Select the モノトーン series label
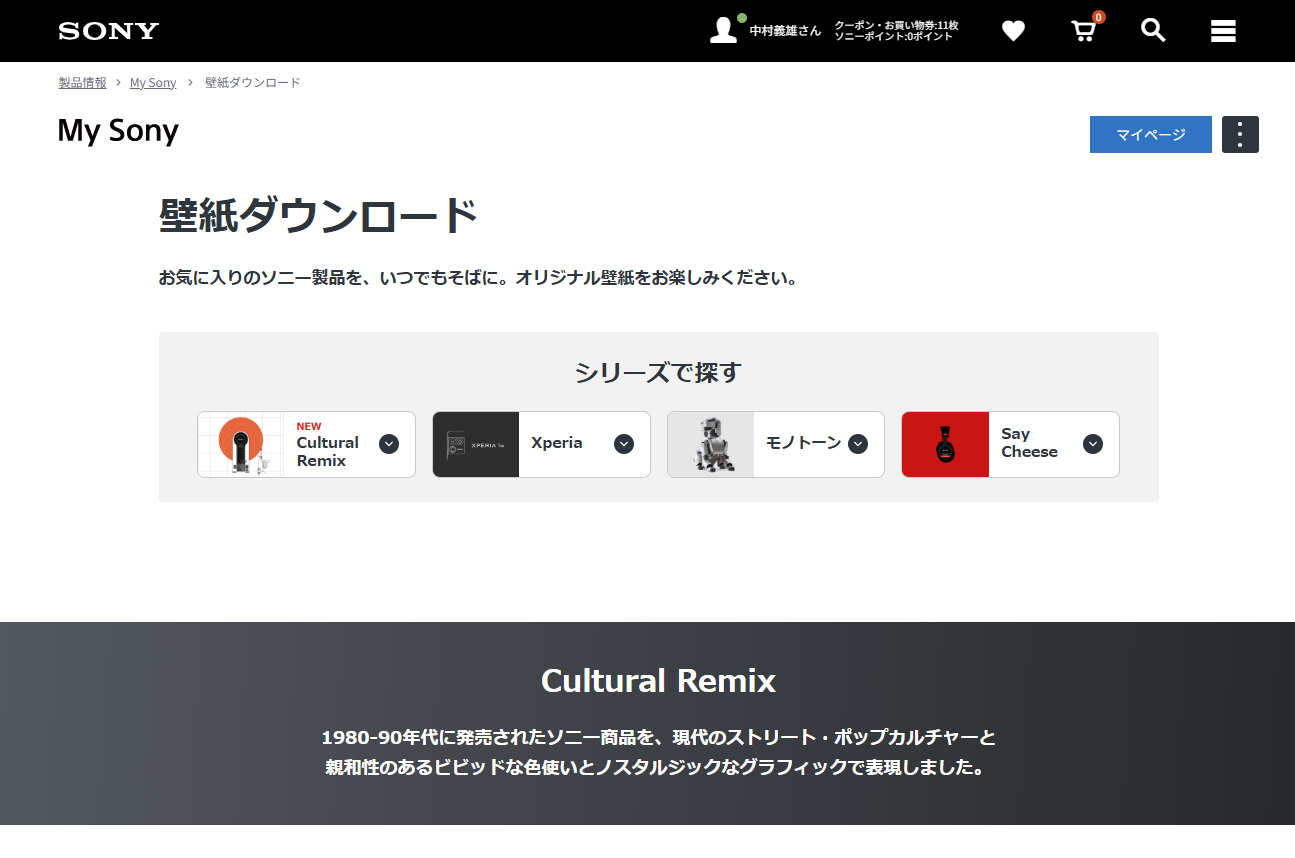1295x858 pixels. tap(804, 443)
